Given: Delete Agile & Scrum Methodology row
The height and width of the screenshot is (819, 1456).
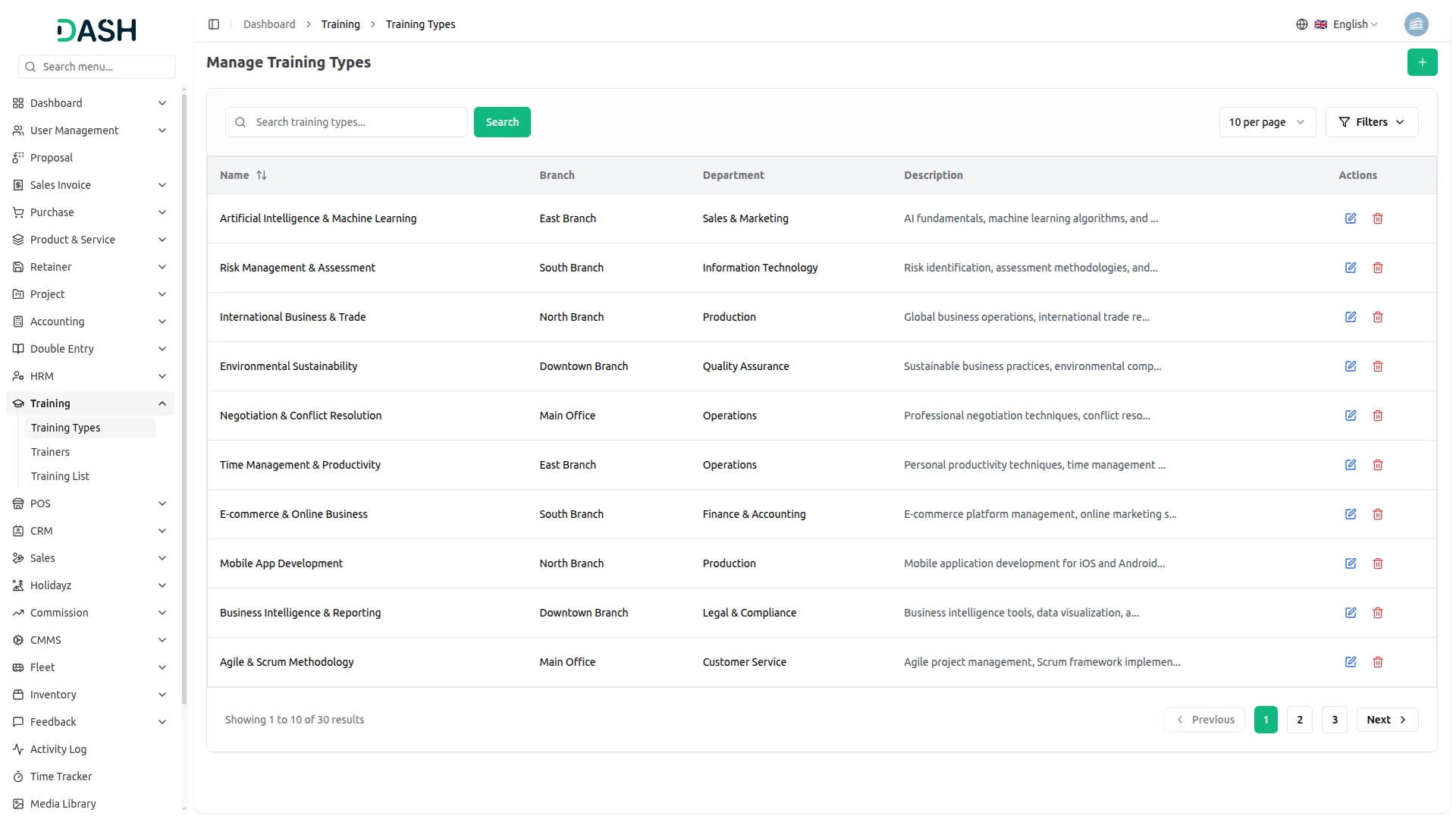Looking at the screenshot, I should click(1378, 662).
